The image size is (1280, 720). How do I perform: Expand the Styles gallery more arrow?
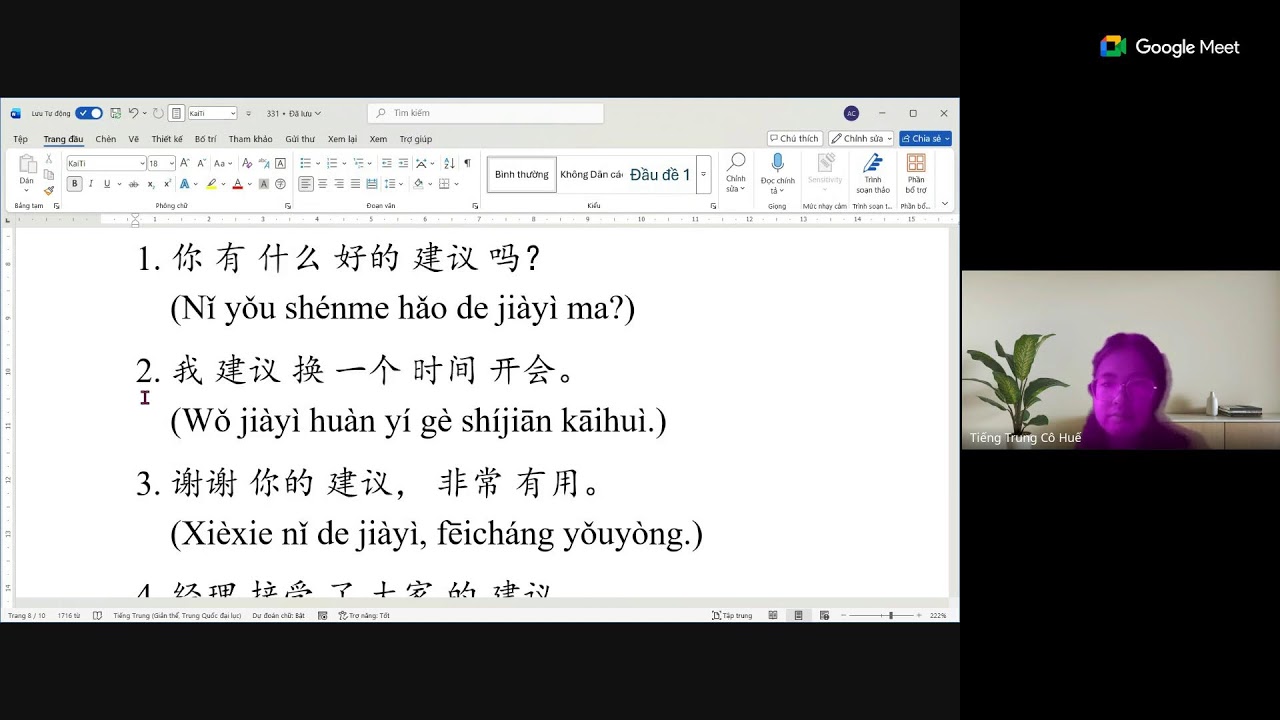pyautogui.click(x=703, y=174)
